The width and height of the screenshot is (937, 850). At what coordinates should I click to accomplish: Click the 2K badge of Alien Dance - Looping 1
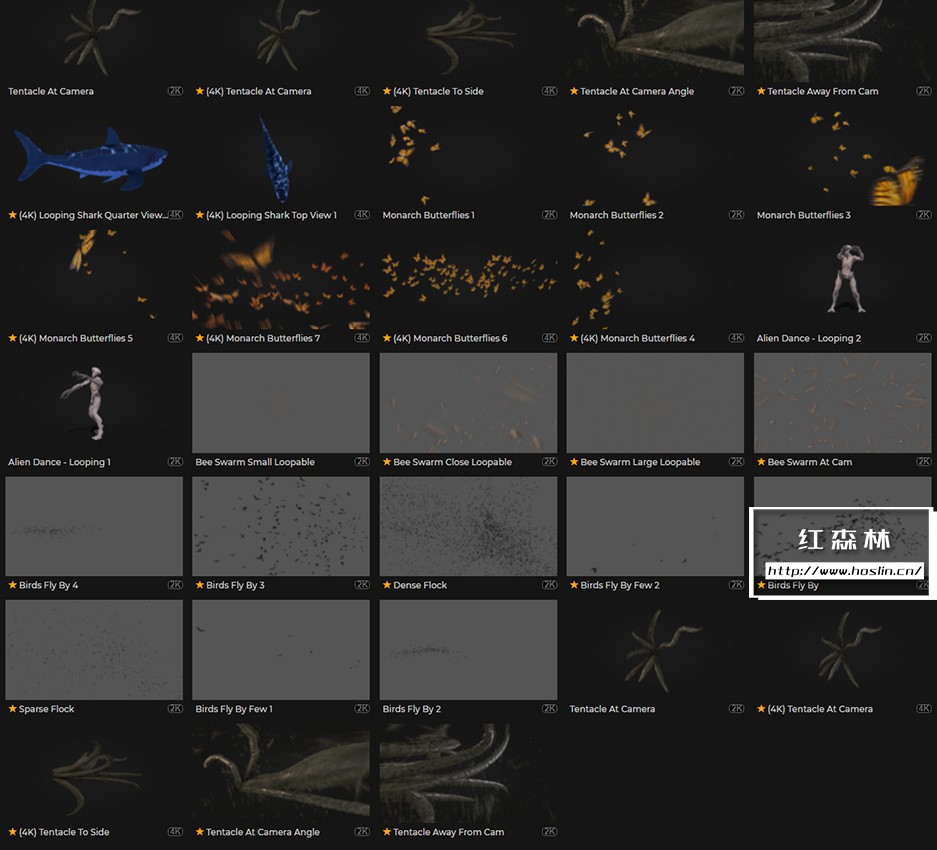click(175, 461)
